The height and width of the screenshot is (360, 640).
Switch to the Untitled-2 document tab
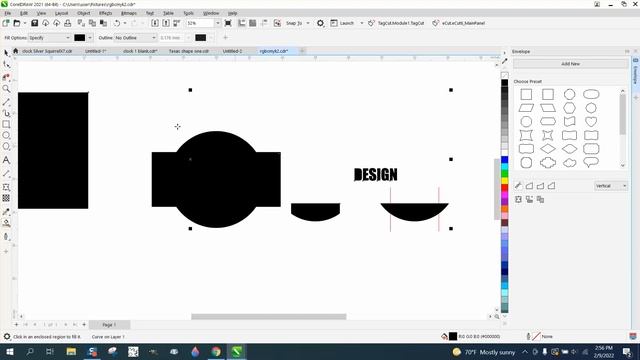pyautogui.click(x=232, y=51)
